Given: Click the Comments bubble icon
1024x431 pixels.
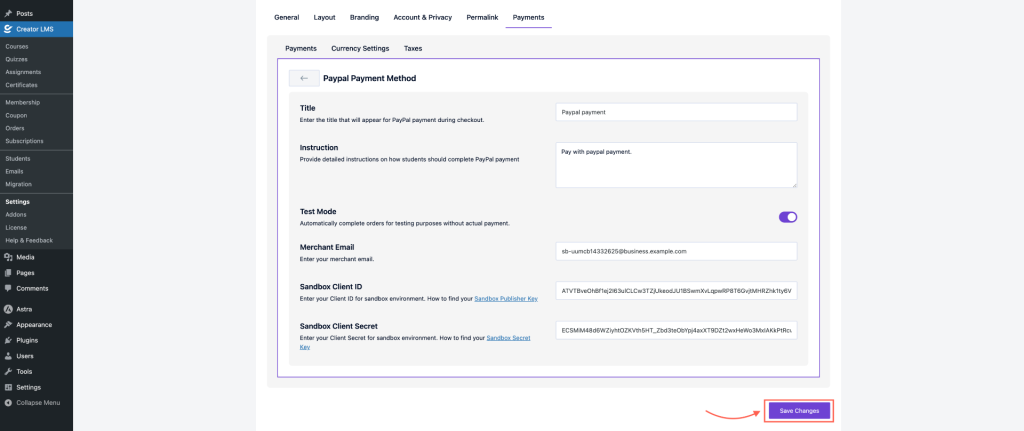Looking at the screenshot, I should 9,288.
